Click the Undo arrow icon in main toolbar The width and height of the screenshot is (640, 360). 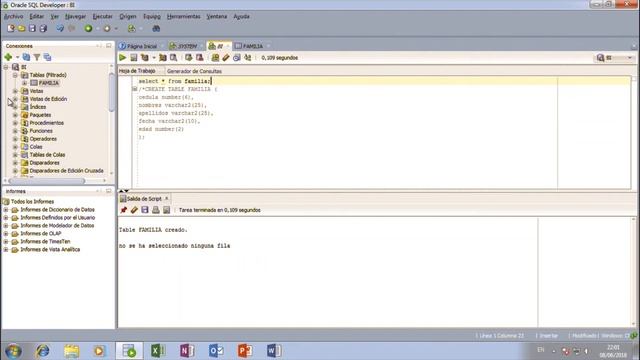(x=60, y=29)
